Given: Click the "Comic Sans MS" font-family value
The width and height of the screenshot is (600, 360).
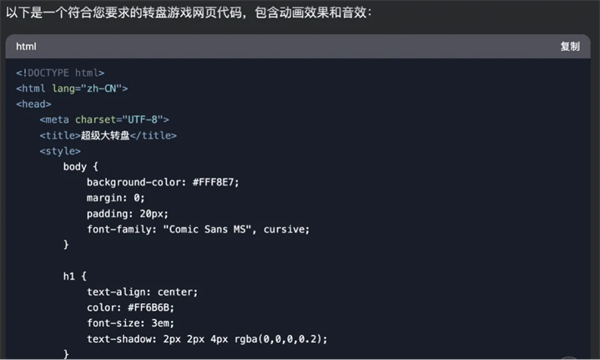Looking at the screenshot, I should point(207,229).
